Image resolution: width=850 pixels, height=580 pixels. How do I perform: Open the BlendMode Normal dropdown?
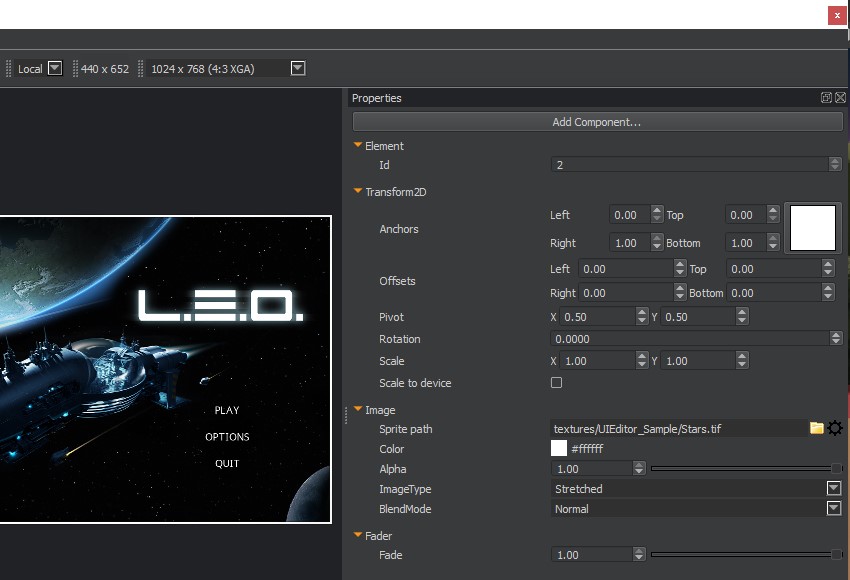point(834,509)
